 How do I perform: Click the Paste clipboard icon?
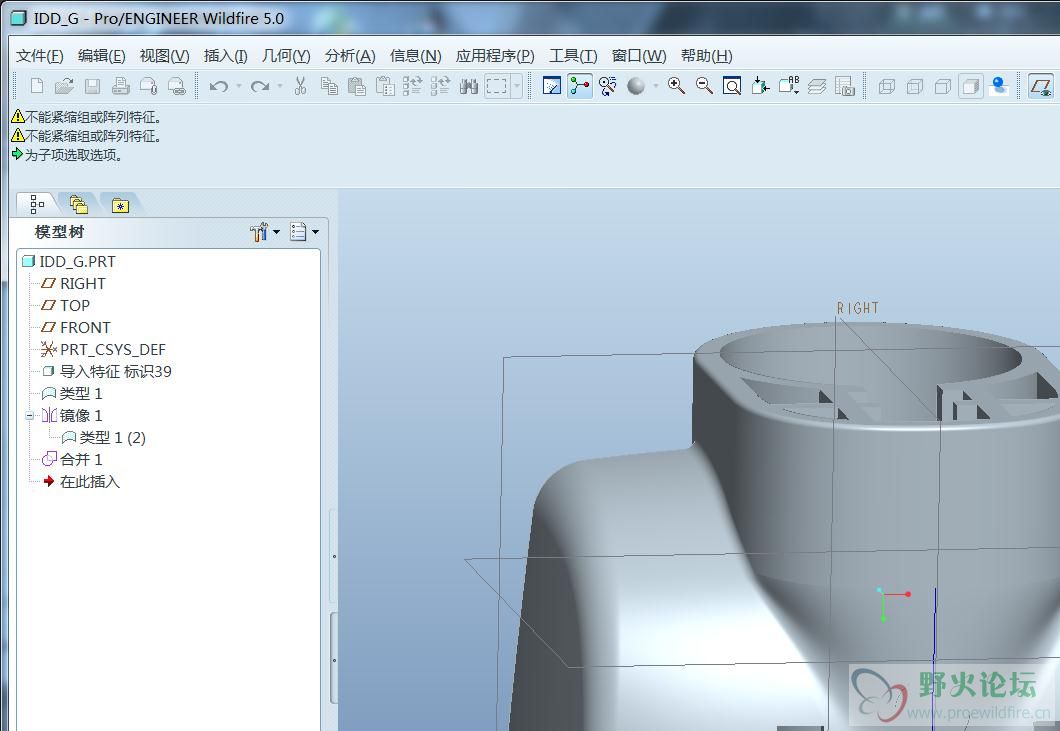point(357,86)
